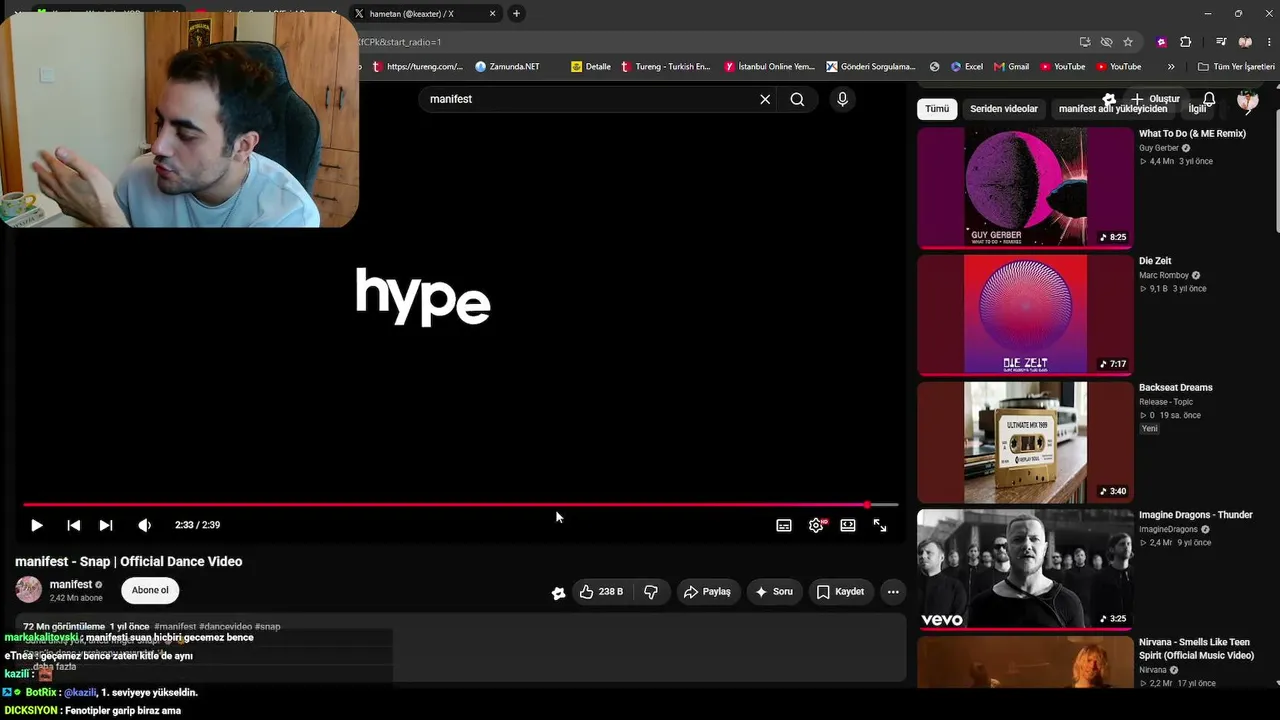Select the Seriden videolar filter chip

coord(1004,109)
